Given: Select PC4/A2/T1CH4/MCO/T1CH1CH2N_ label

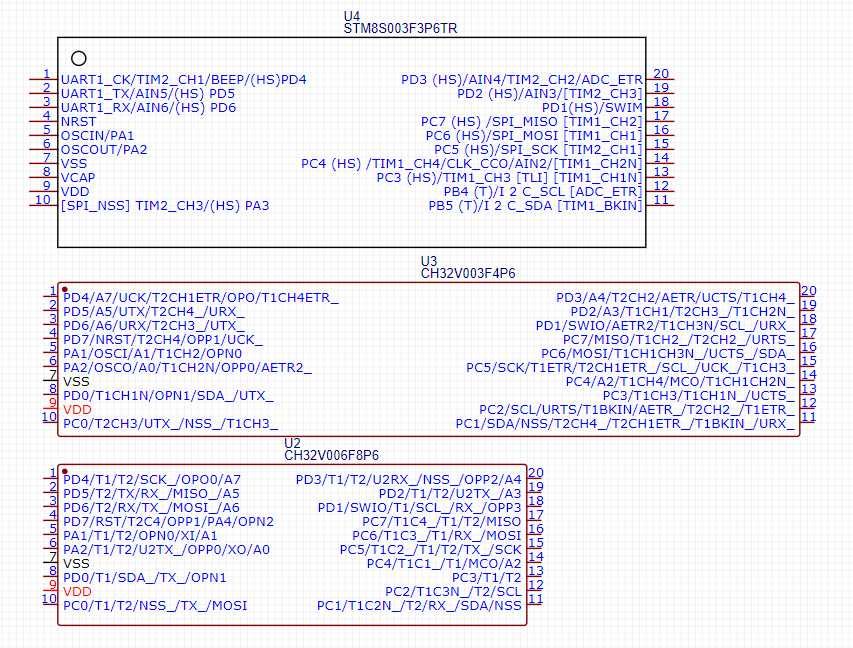Looking at the screenshot, I should pyautogui.click(x=680, y=382).
